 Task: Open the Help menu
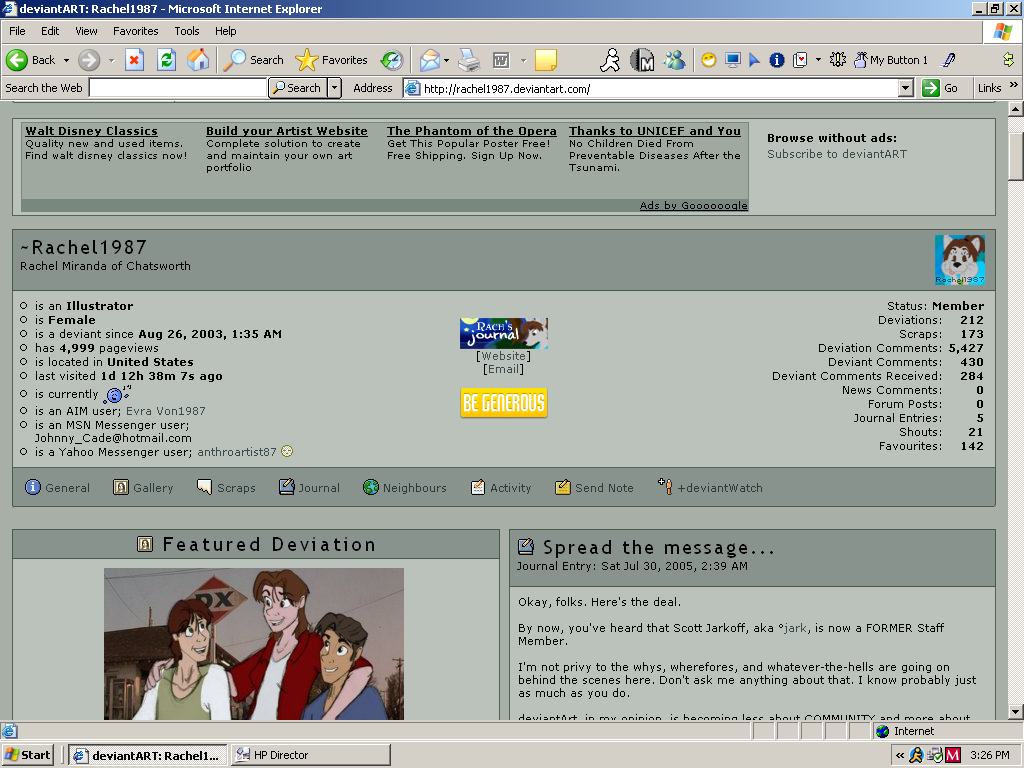225,31
